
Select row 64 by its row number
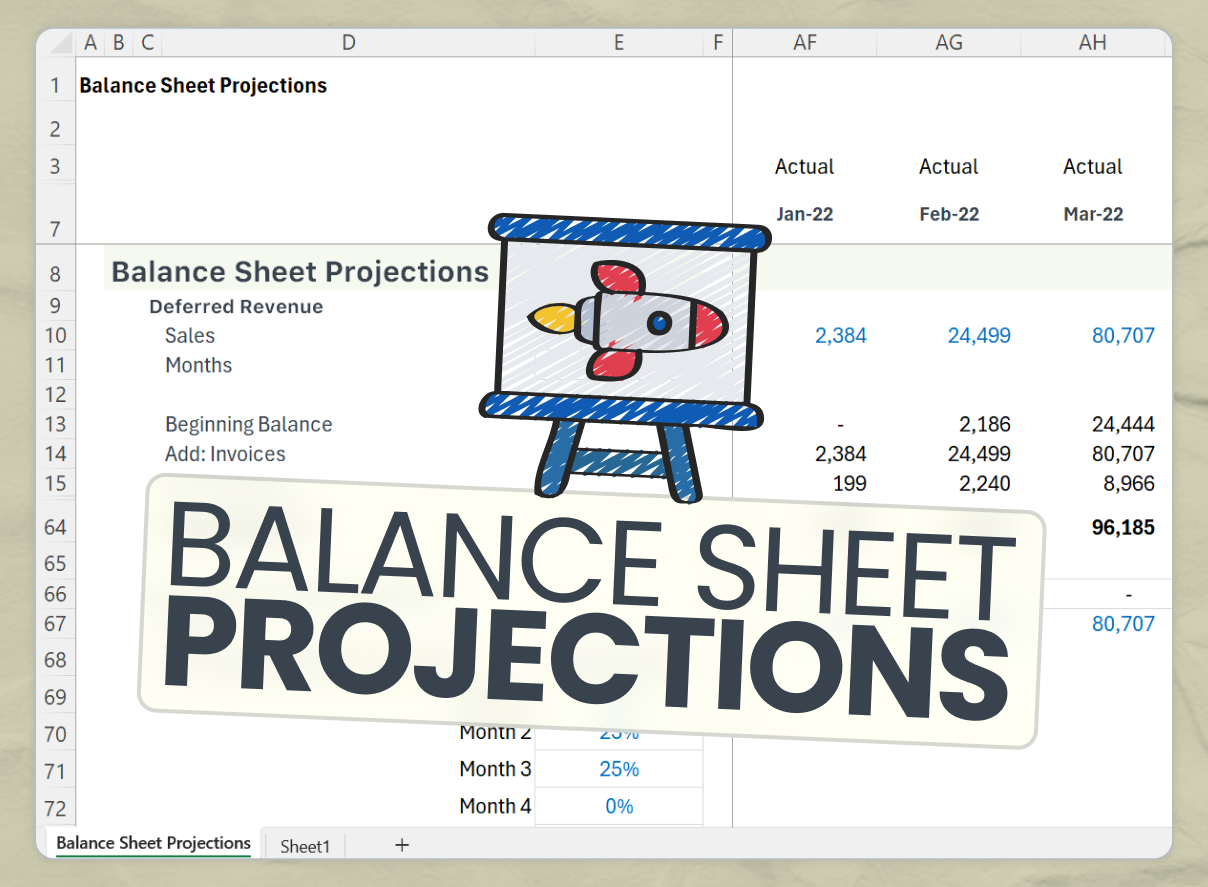click(56, 527)
